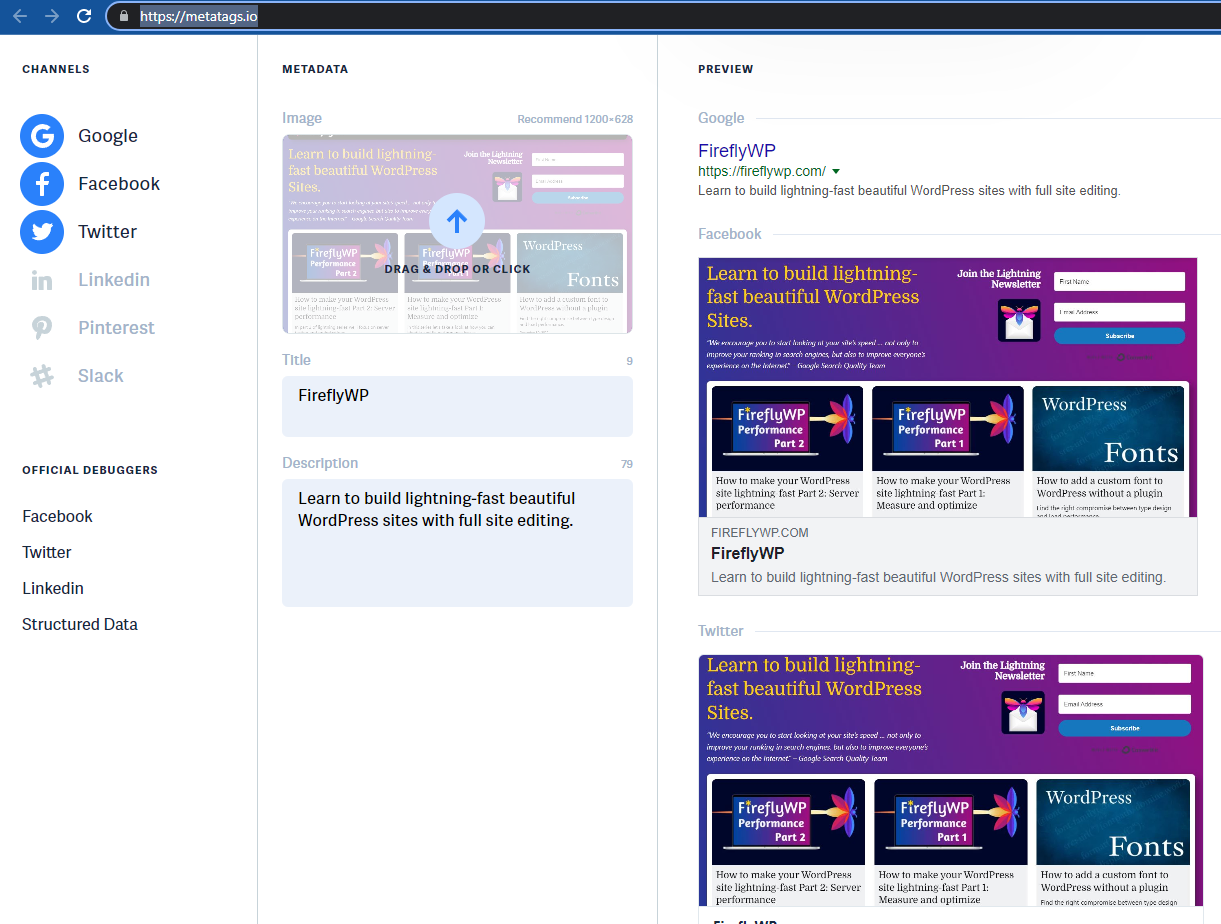The image size is (1221, 924).
Task: Switch to the Facebook preview section
Action: 729,233
